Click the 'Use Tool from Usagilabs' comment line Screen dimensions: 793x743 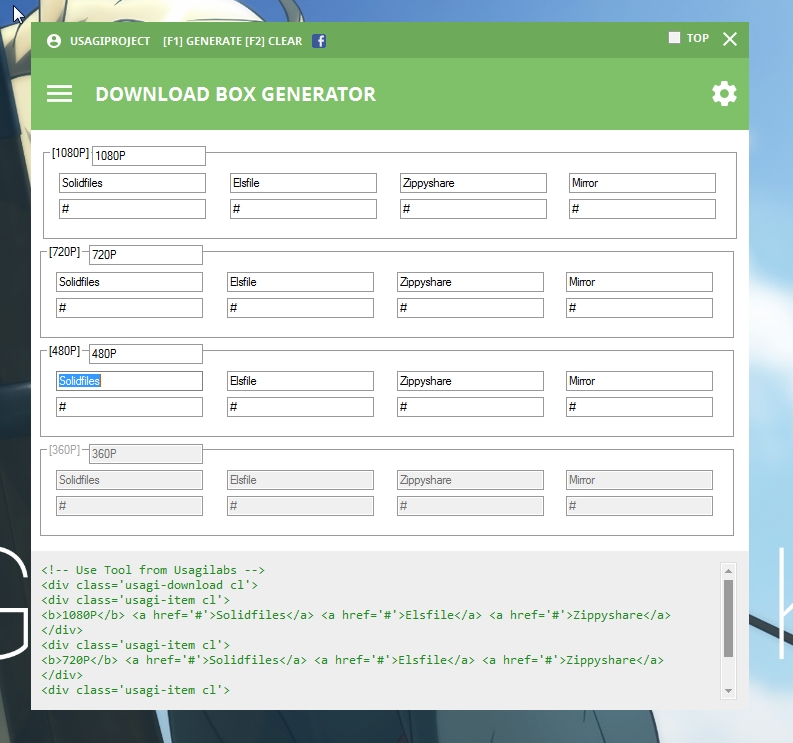(x=153, y=570)
